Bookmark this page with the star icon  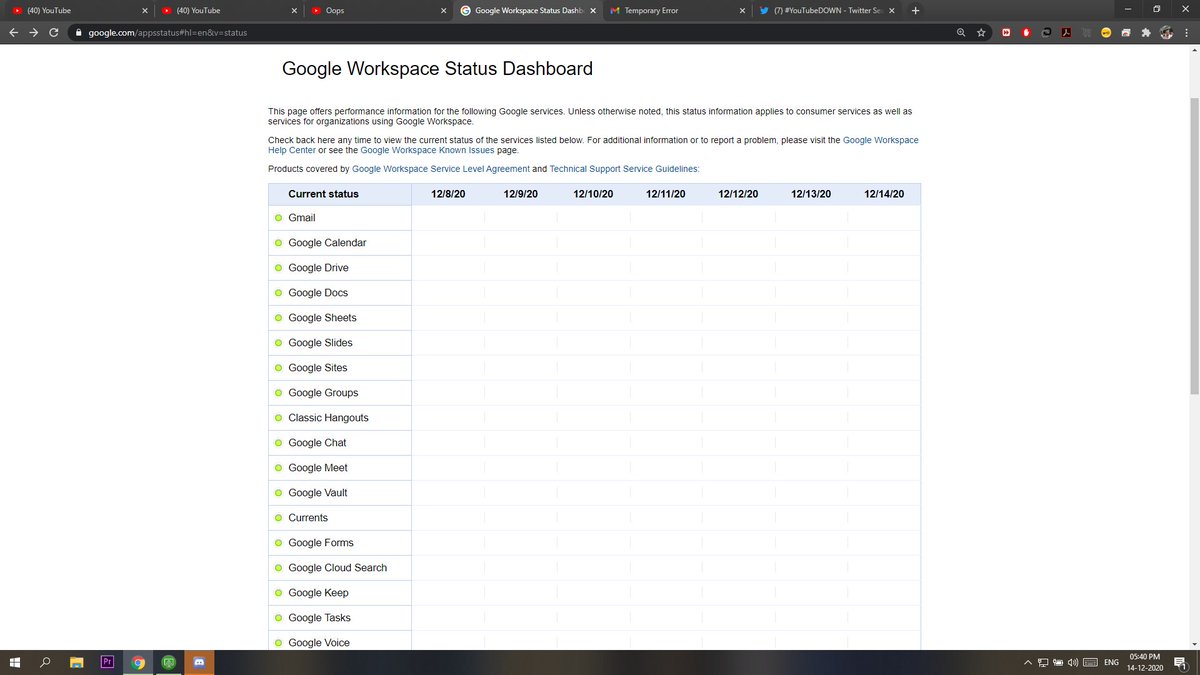[x=982, y=32]
